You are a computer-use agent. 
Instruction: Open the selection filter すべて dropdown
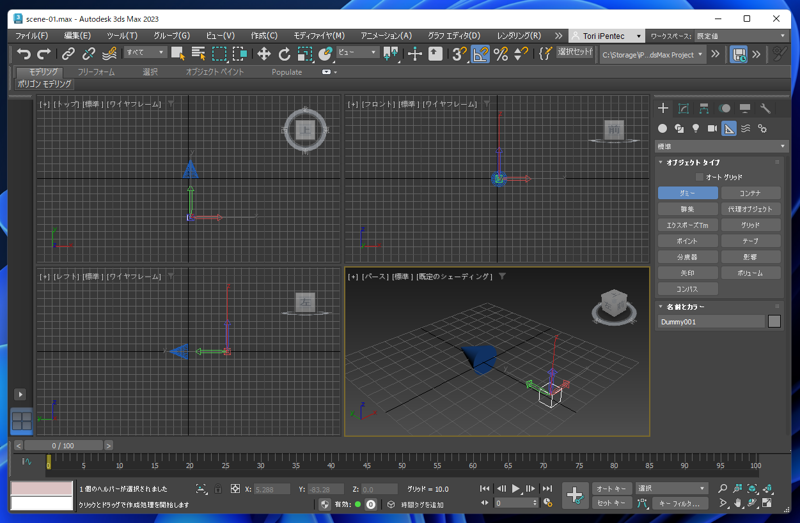tap(145, 52)
